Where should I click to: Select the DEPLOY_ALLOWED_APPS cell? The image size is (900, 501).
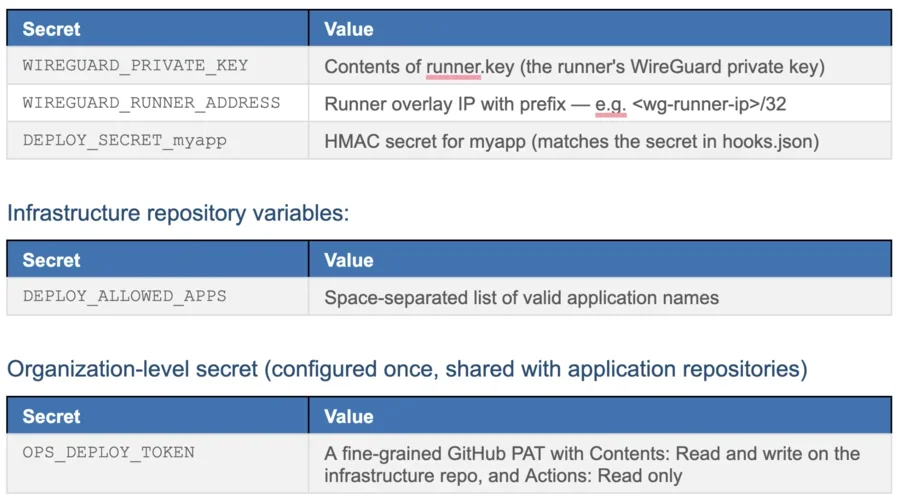point(125,296)
